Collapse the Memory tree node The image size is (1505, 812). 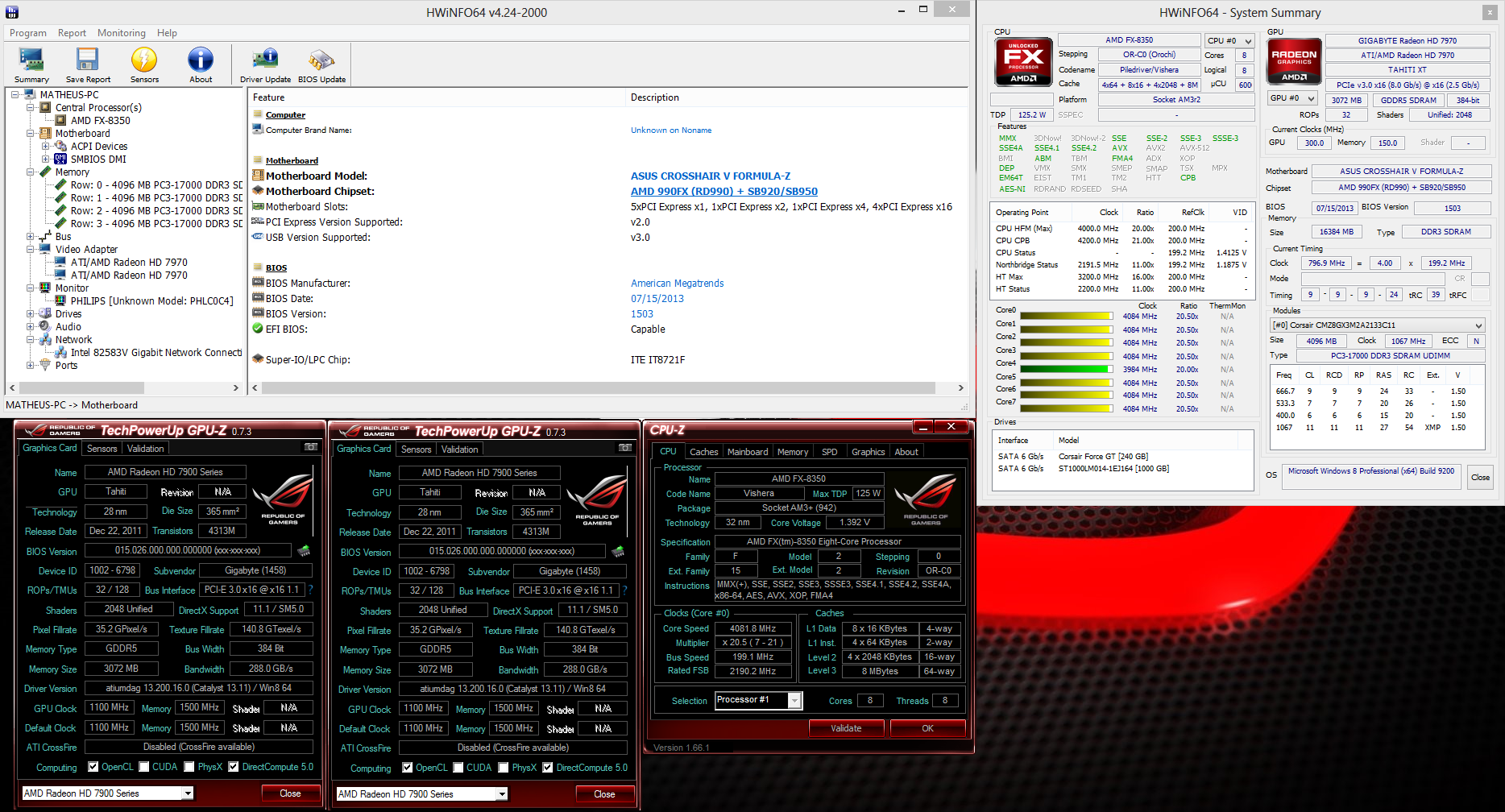click(31, 172)
